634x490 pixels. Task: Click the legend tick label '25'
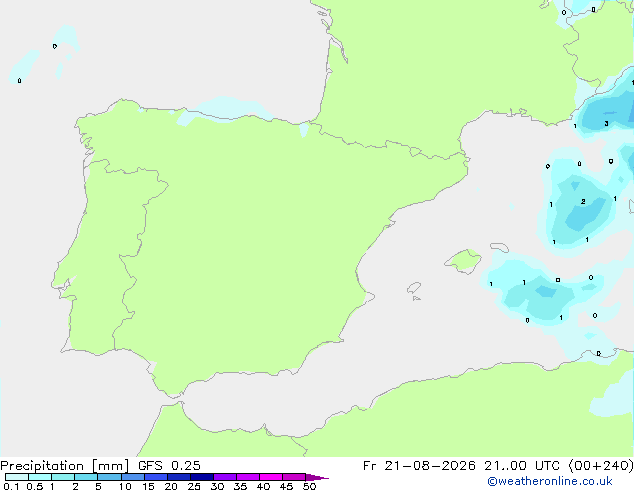point(194,486)
